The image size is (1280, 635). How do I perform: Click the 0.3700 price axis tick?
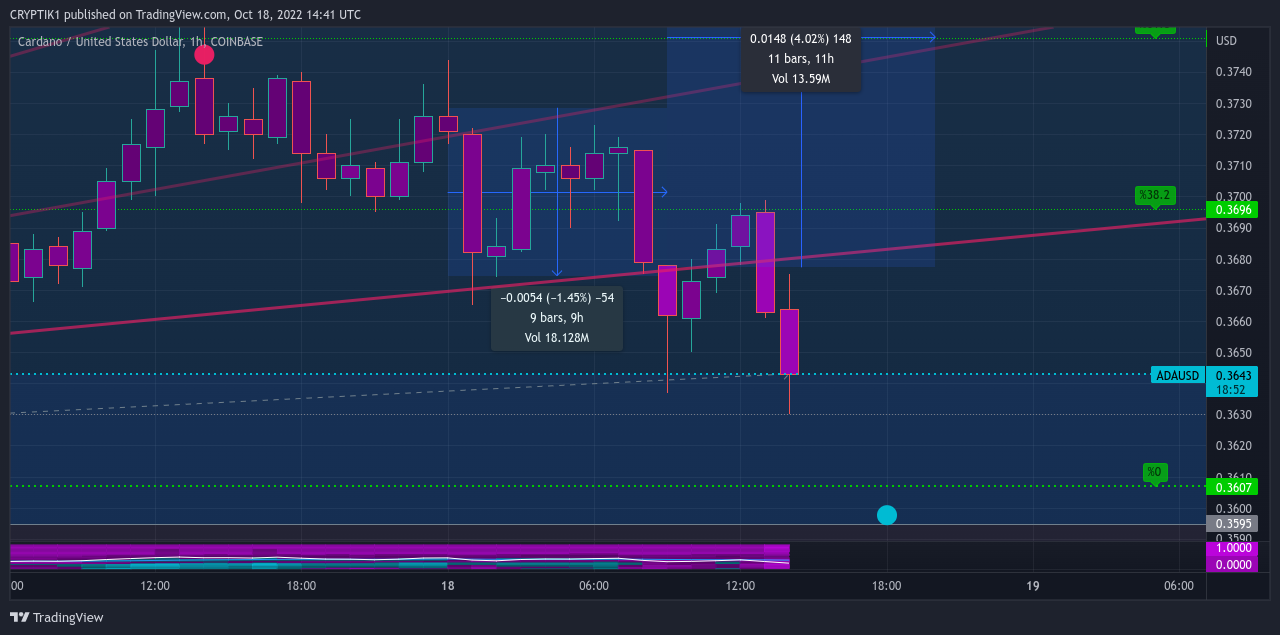click(x=1233, y=196)
